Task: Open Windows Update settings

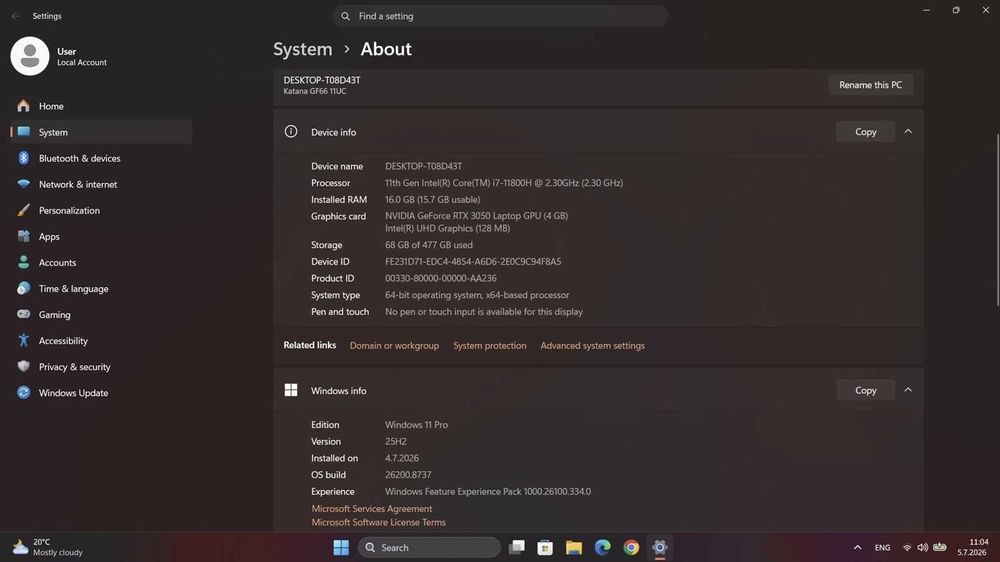Action: click(x=101, y=393)
